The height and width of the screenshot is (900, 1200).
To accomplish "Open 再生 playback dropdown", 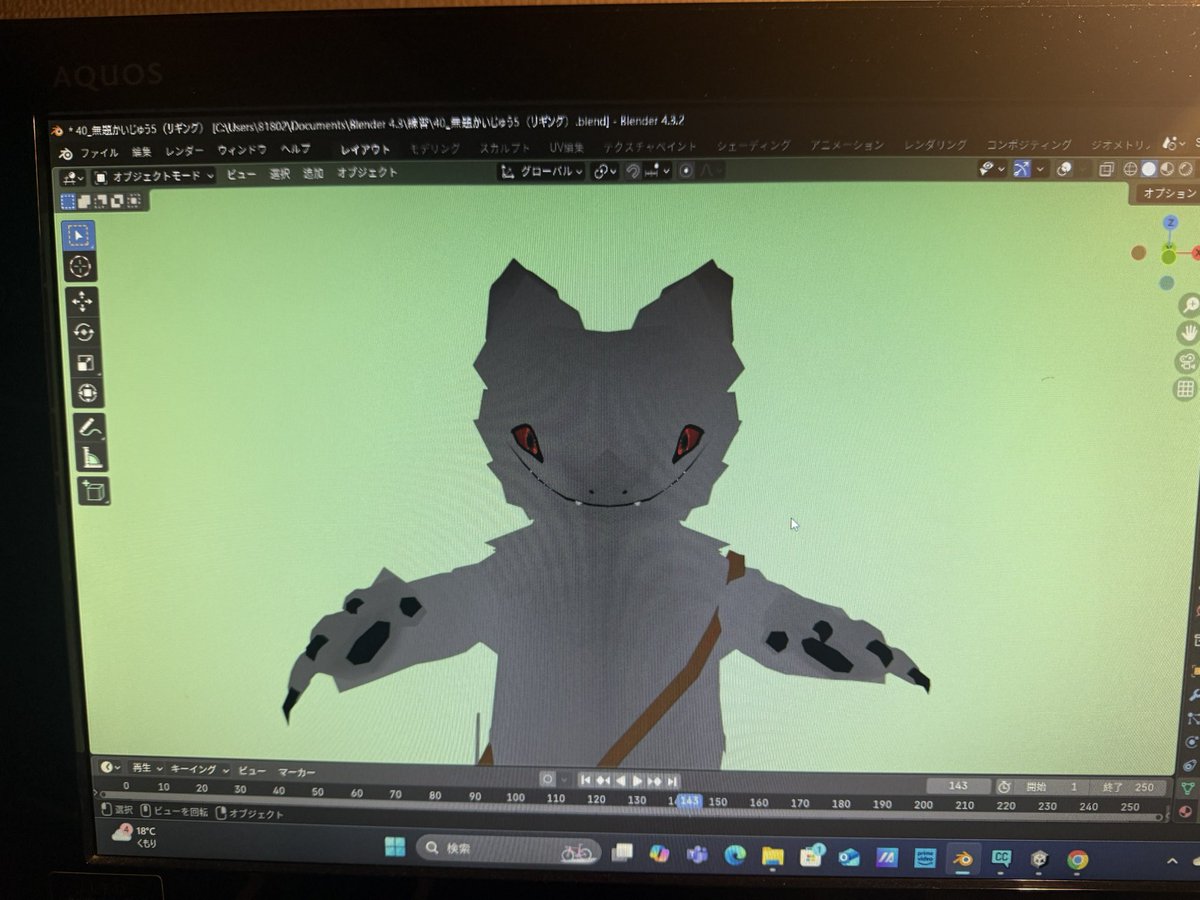I will tap(148, 769).
